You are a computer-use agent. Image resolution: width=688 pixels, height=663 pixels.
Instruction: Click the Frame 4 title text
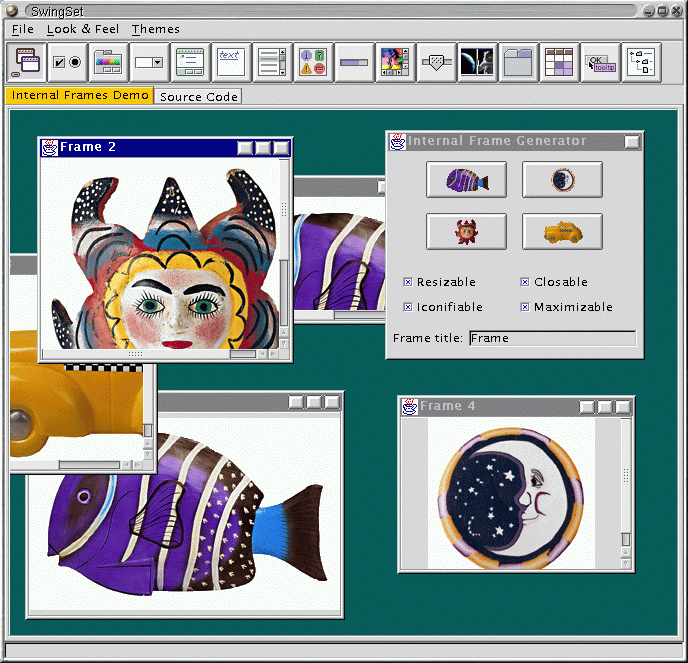click(448, 406)
